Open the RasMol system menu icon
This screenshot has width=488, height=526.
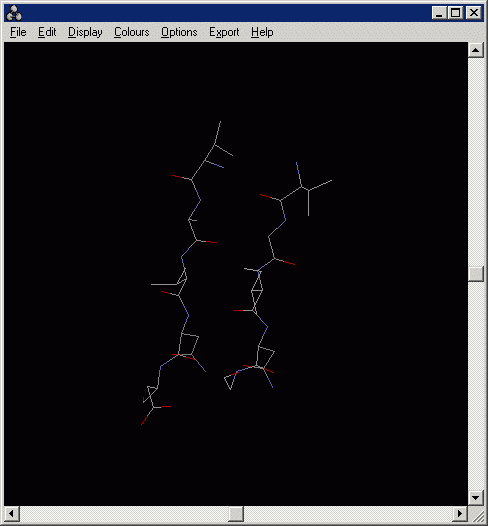click(x=14, y=13)
